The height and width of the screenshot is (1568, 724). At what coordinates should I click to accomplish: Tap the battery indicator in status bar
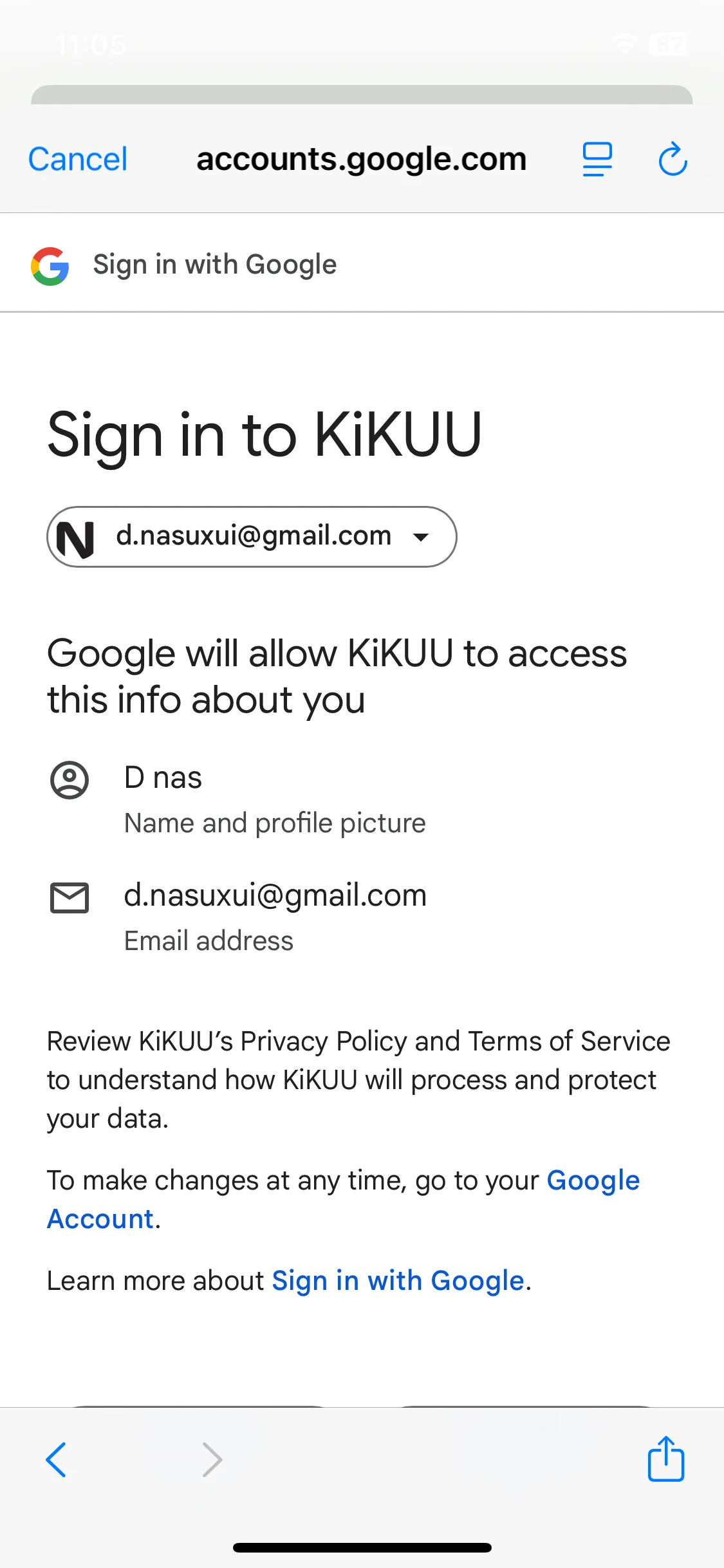point(669,44)
